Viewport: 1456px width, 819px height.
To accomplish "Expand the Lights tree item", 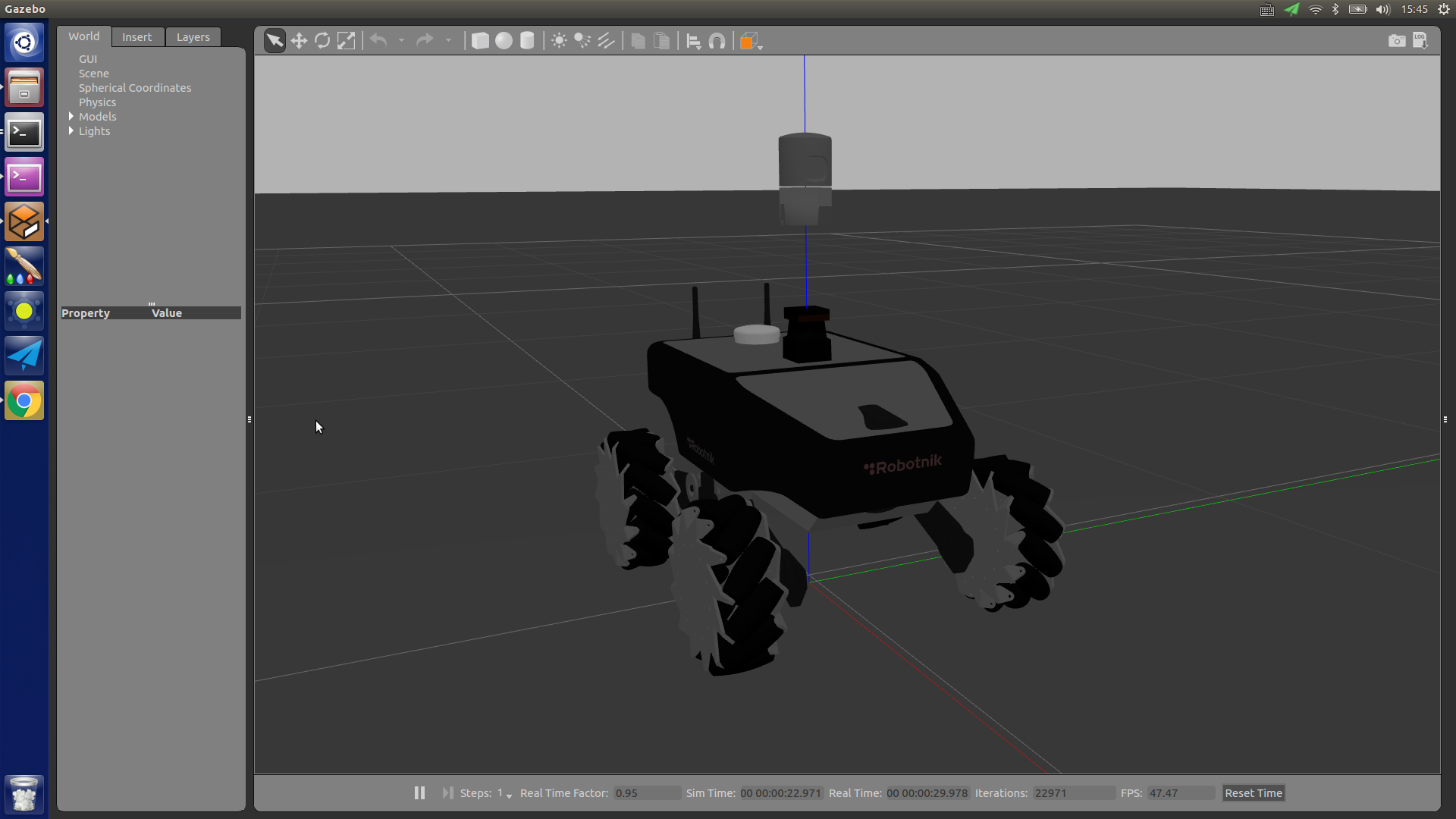I will tap(71, 130).
